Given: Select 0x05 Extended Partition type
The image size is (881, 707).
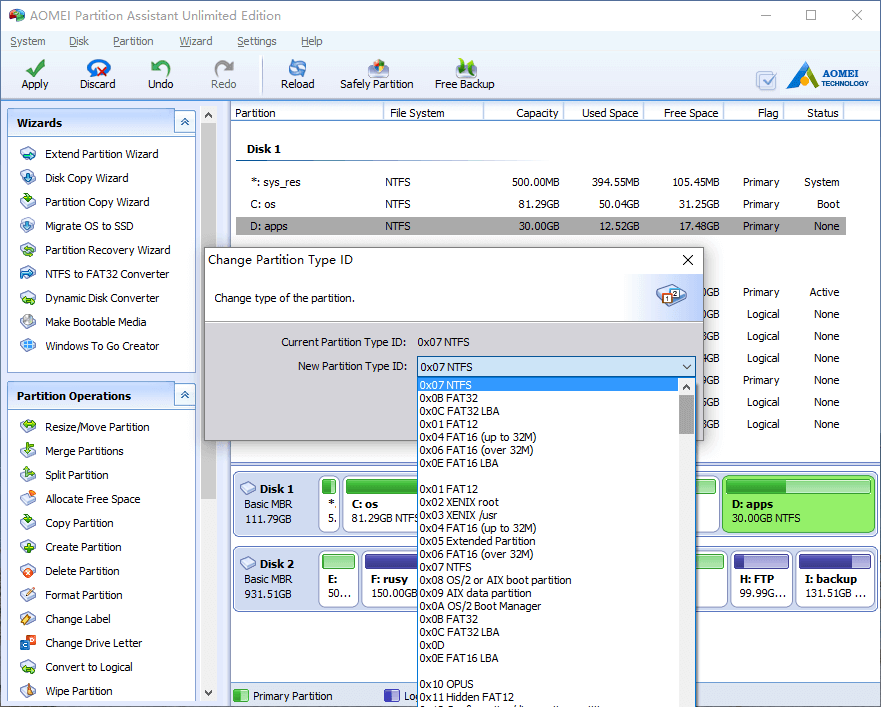Looking at the screenshot, I should (548, 541).
